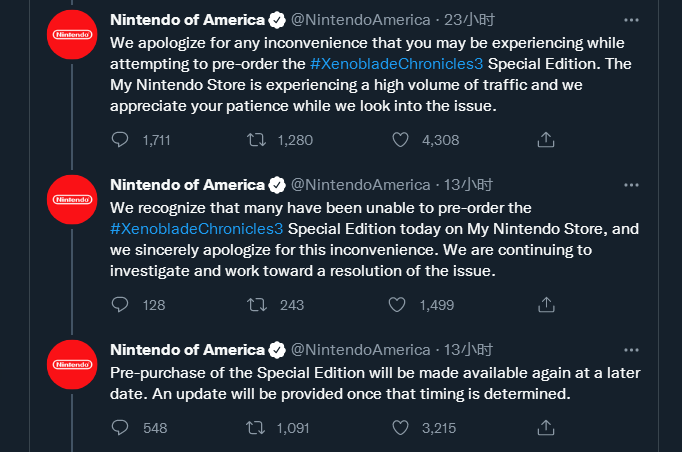This screenshot has width=682, height=452.
Task: Share the second tweet about investigating the issue
Action: 546,305
